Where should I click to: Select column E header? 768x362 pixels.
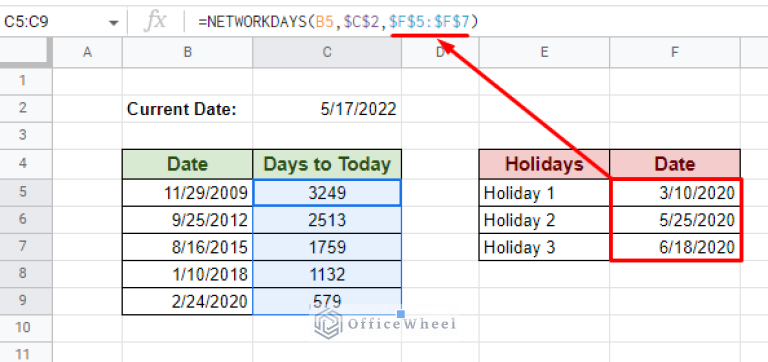(x=544, y=52)
